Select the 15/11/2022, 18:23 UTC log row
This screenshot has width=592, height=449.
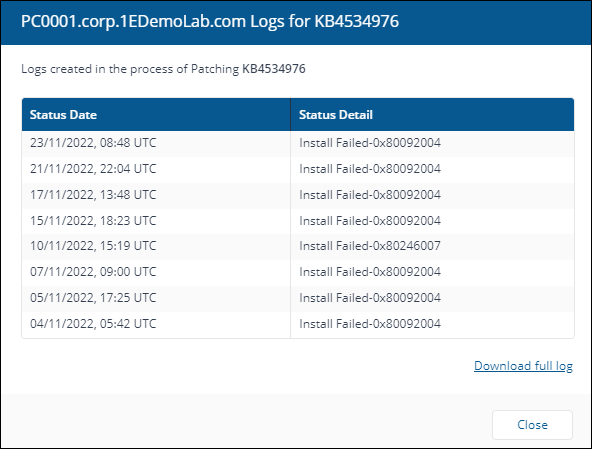[x=298, y=221]
